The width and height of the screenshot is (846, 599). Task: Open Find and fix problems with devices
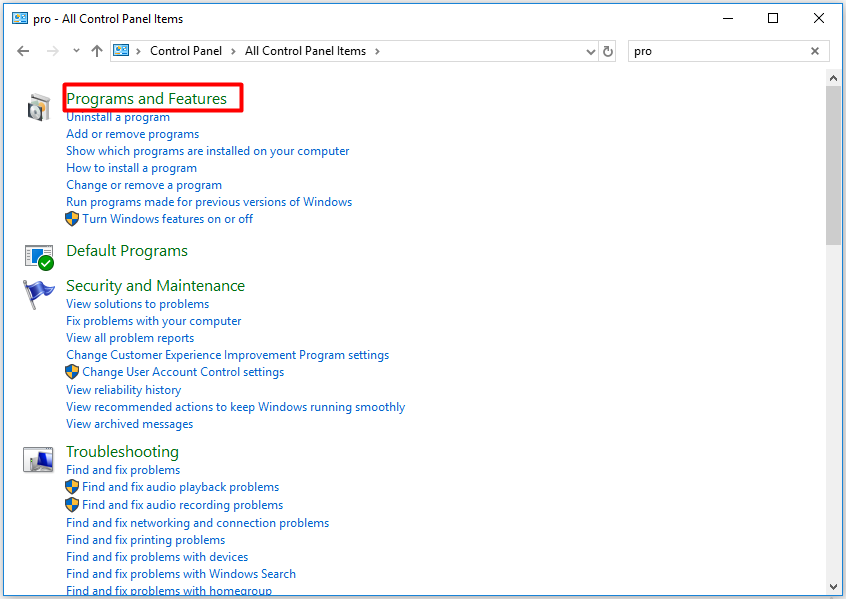point(156,557)
